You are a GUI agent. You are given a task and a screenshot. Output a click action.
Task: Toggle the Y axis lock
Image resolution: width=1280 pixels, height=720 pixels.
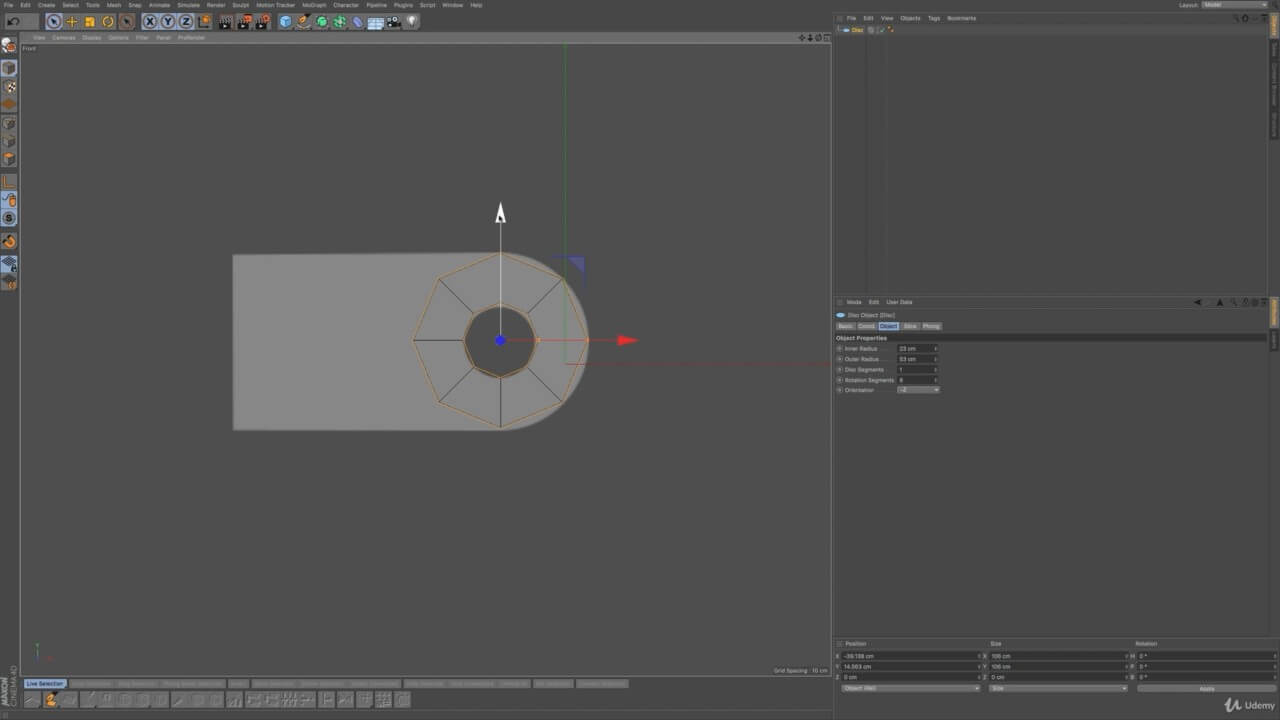point(168,21)
